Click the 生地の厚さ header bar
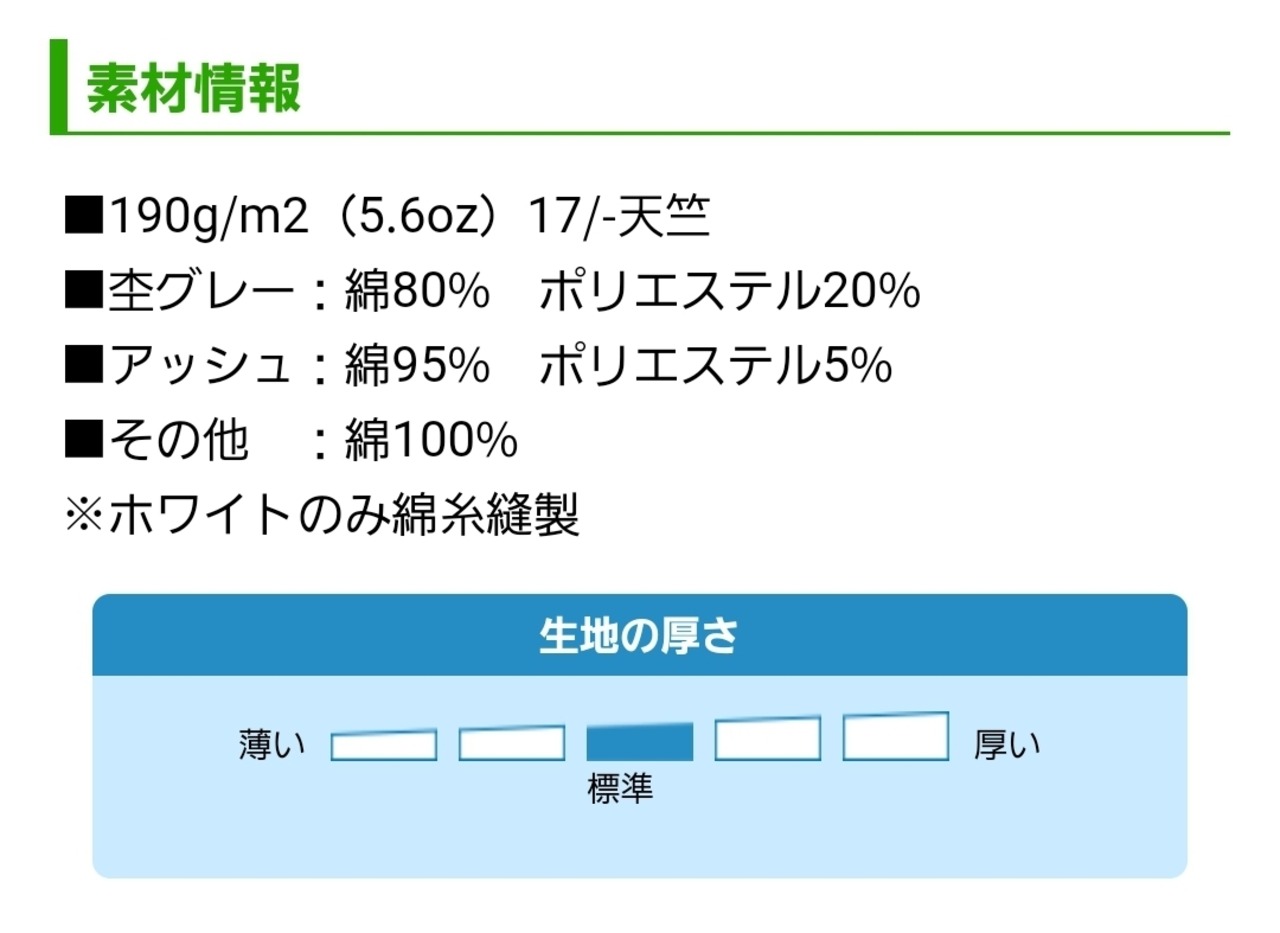Viewport: 1280px width, 933px height. point(640,635)
